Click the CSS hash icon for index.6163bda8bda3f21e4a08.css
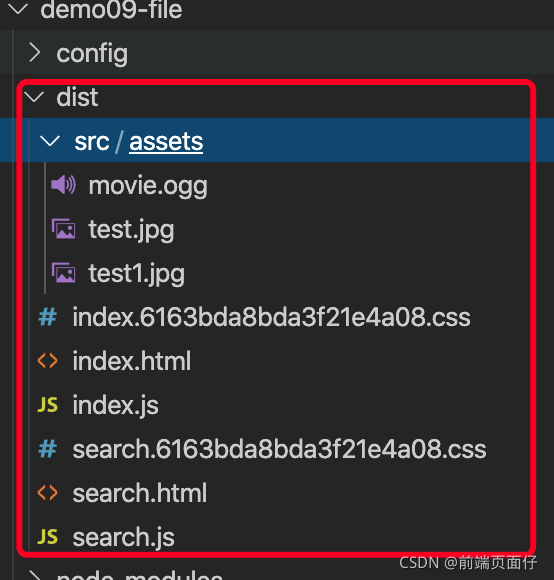Screen dimensions: 554x580 [47, 317]
